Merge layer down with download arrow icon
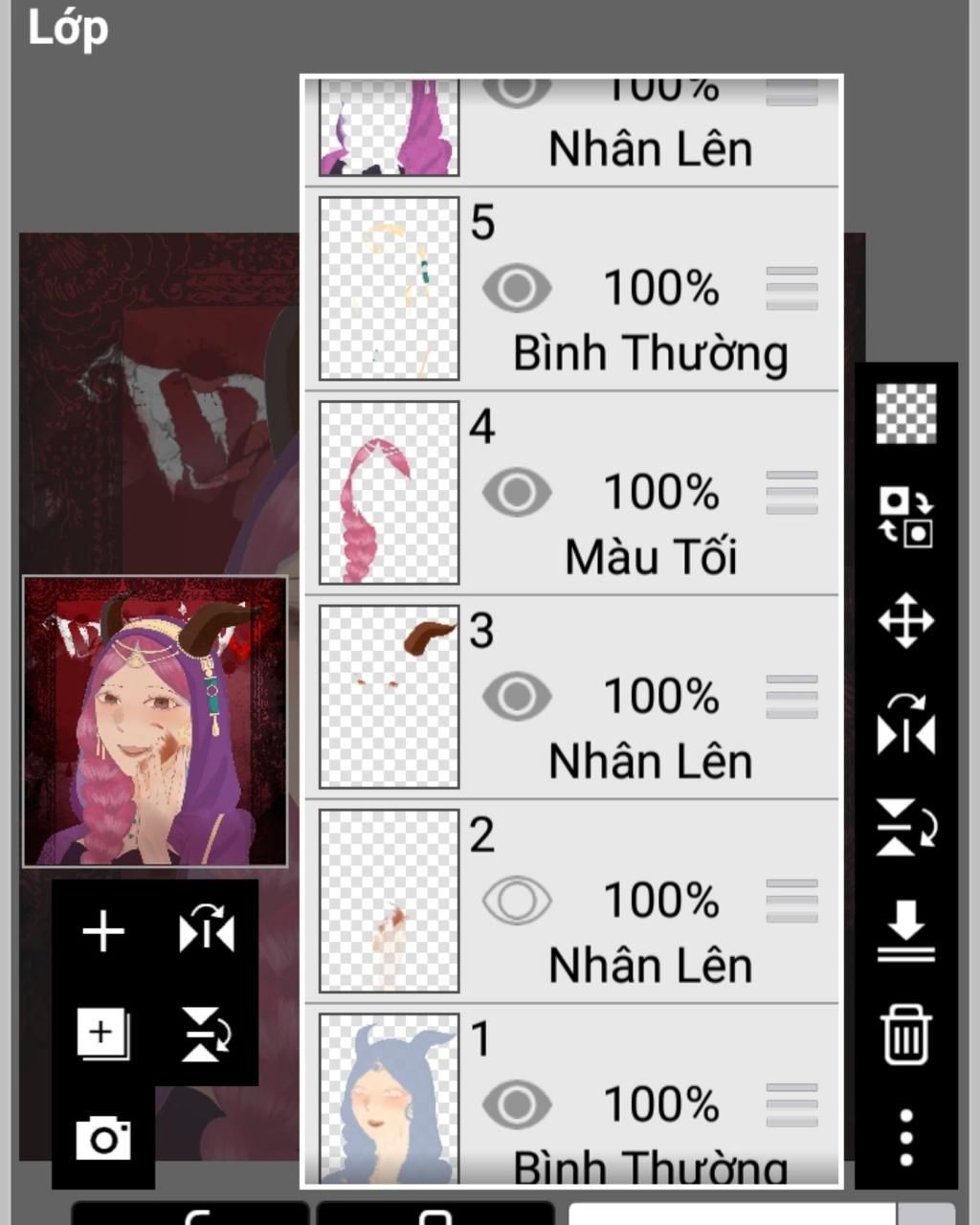Screen dimensions: 980x1225 click(x=906, y=930)
